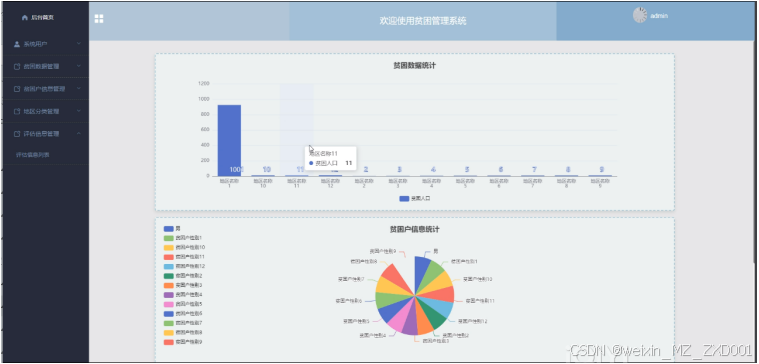Click the folder icon beside 贫困数据管理

(17, 67)
